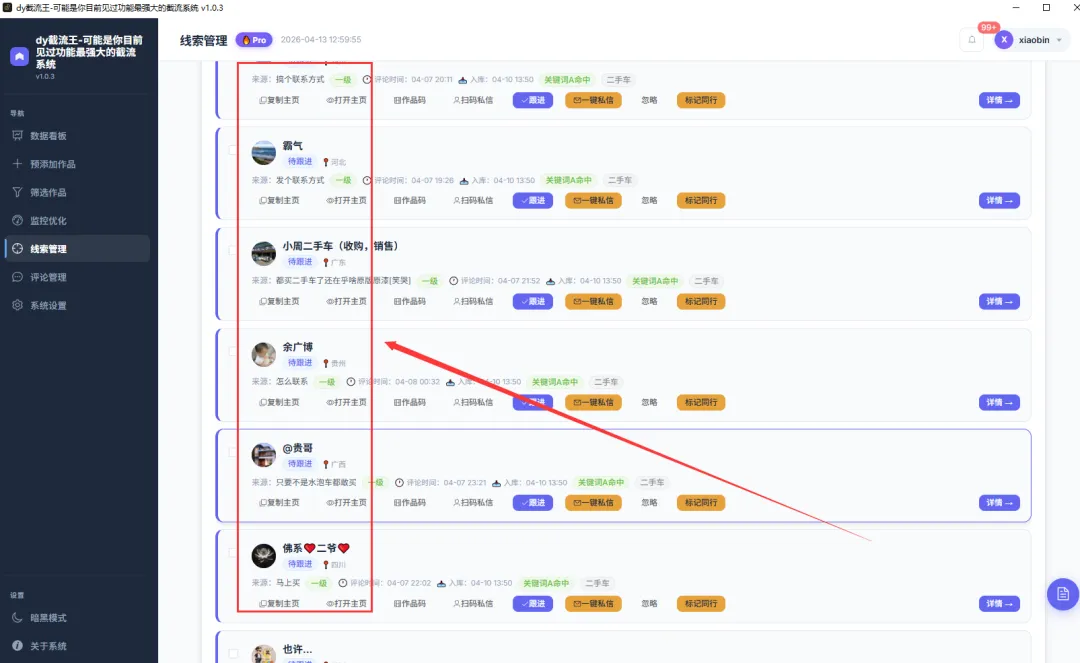Open 详情 for 佛系二爷 lead
The width and height of the screenshot is (1080, 663).
999,604
